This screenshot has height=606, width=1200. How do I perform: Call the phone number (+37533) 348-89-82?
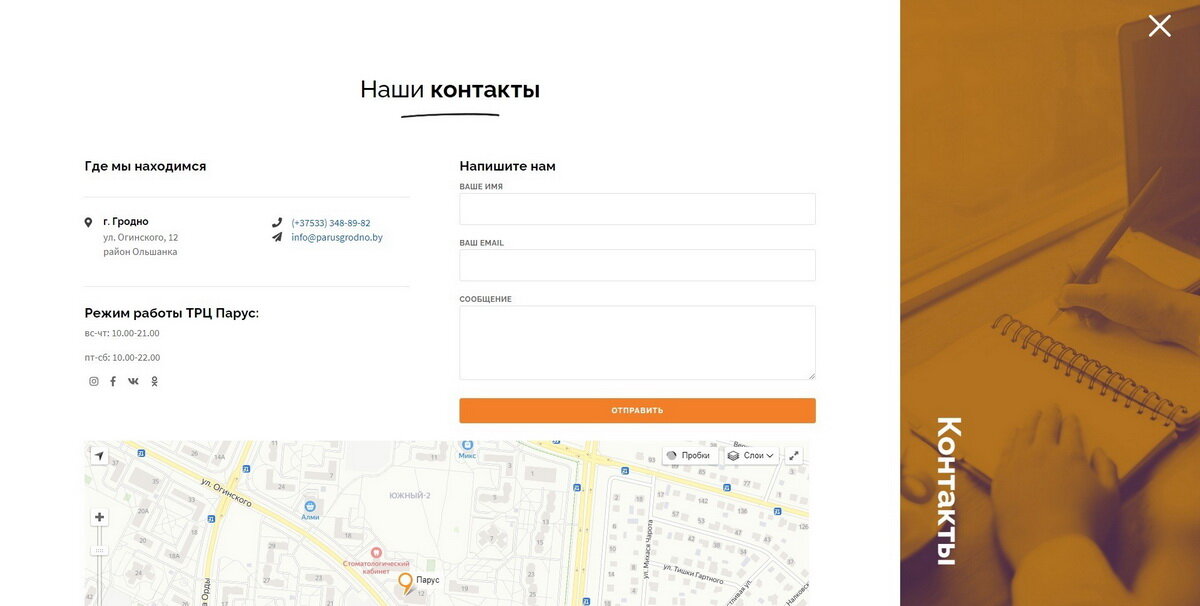tap(331, 223)
